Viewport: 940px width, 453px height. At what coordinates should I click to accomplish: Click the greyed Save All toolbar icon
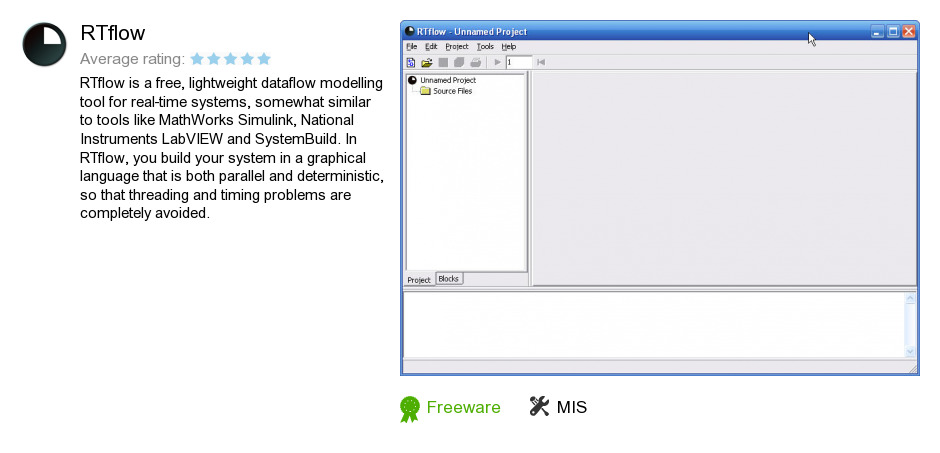(x=459, y=62)
